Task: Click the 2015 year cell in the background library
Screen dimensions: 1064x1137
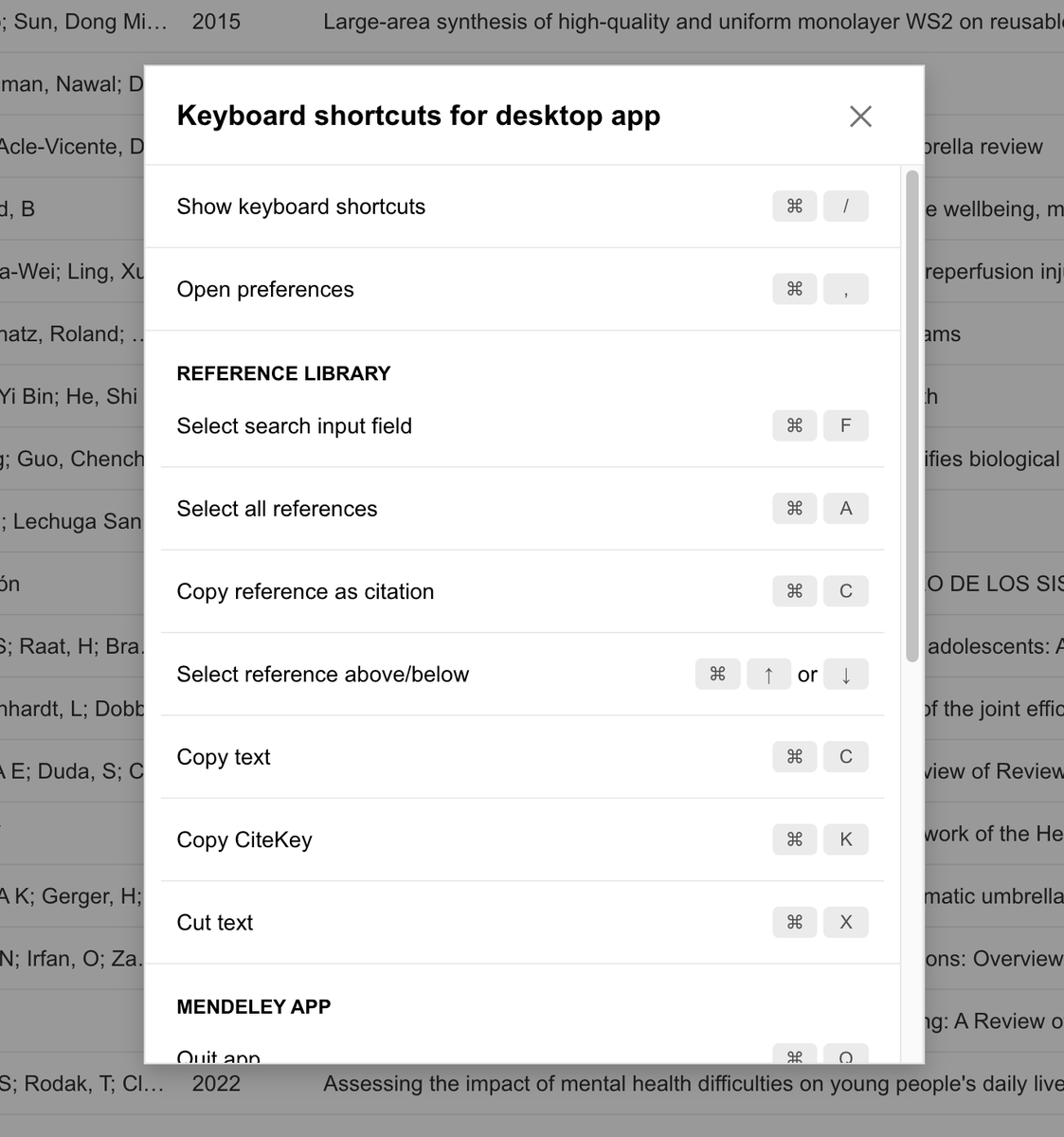Action: [x=216, y=21]
